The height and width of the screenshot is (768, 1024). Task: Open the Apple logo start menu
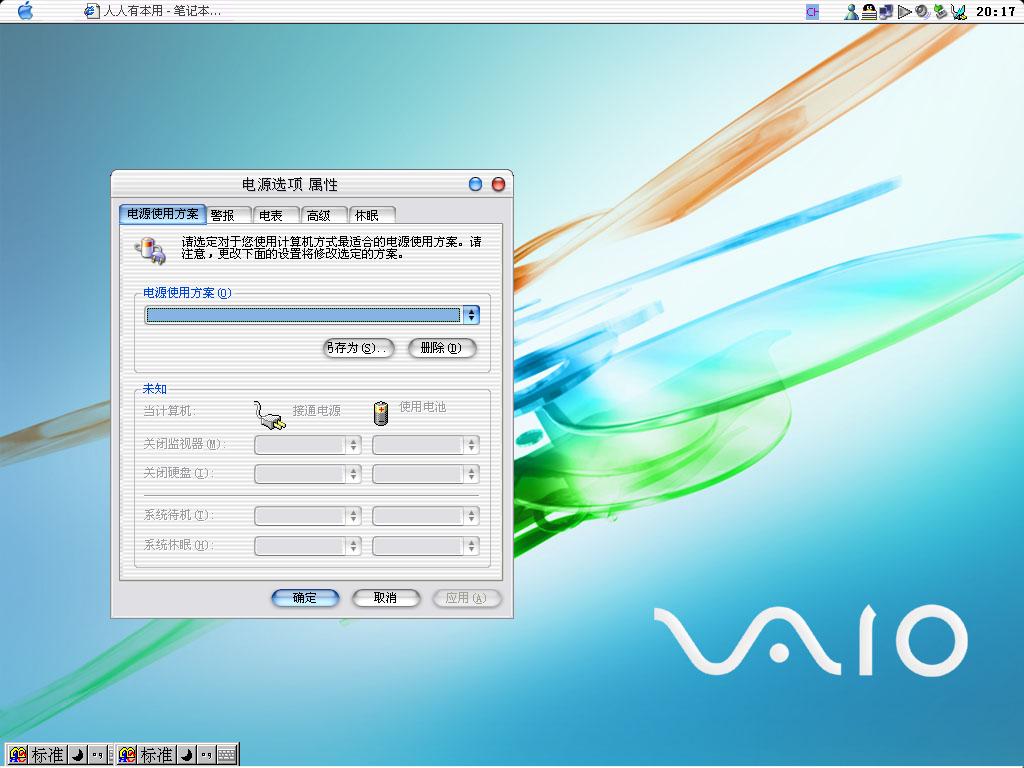coord(25,10)
